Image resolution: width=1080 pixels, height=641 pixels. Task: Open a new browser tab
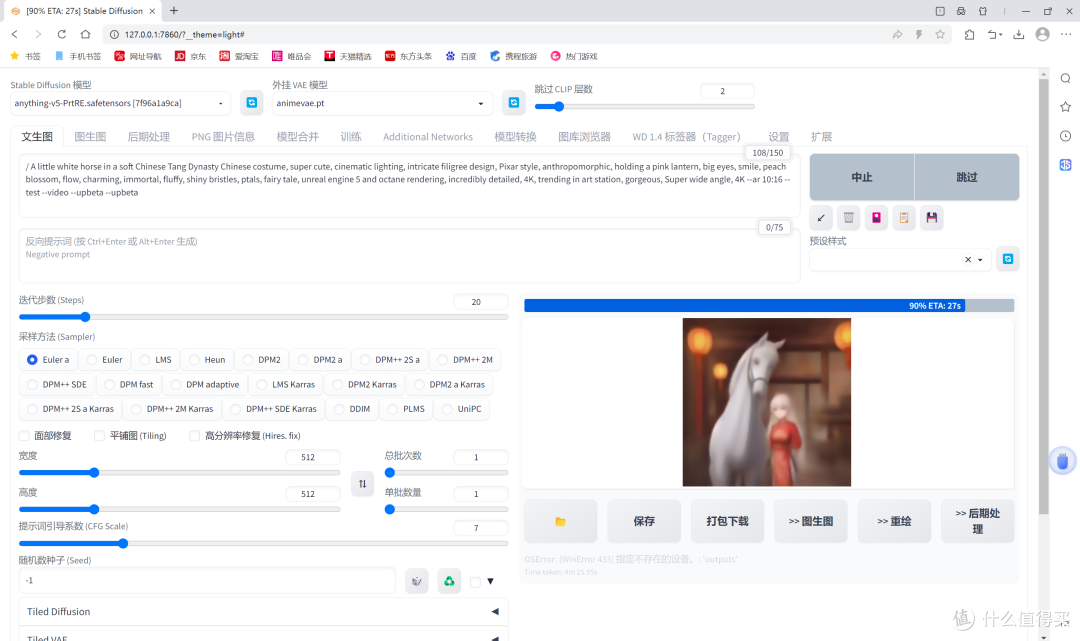point(174,10)
